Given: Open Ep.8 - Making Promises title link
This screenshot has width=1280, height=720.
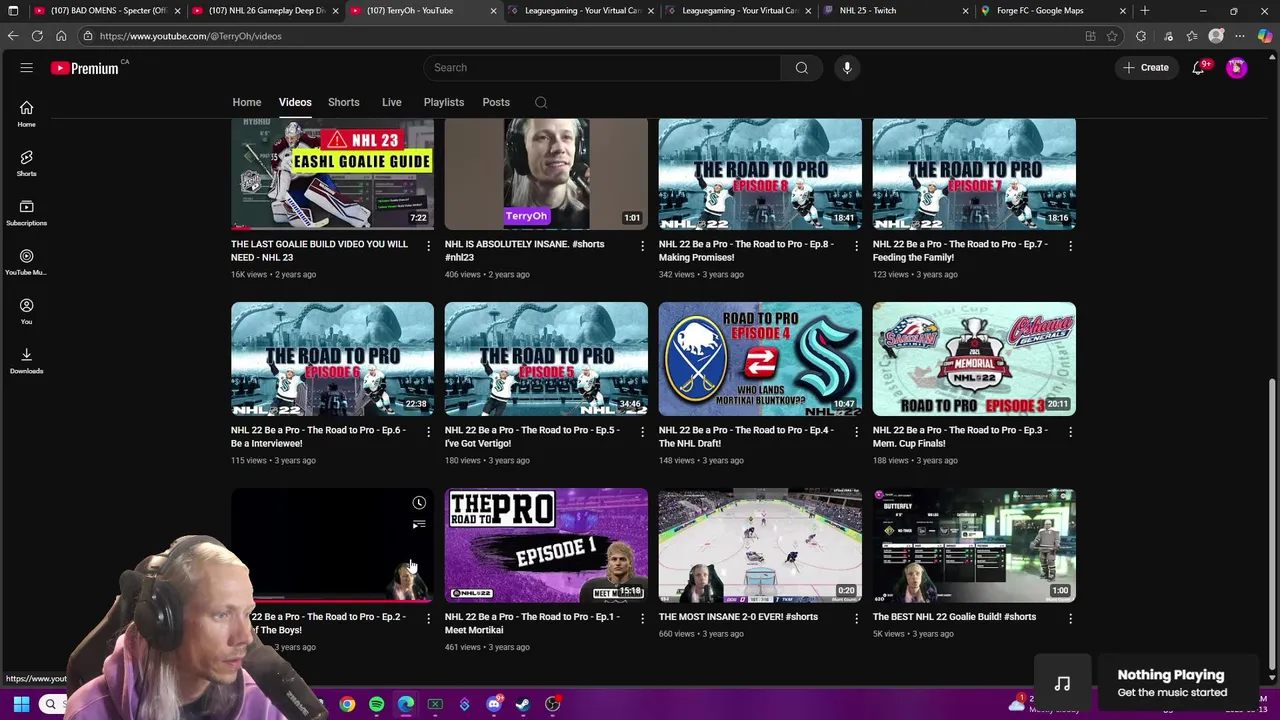Looking at the screenshot, I should 746,251.
